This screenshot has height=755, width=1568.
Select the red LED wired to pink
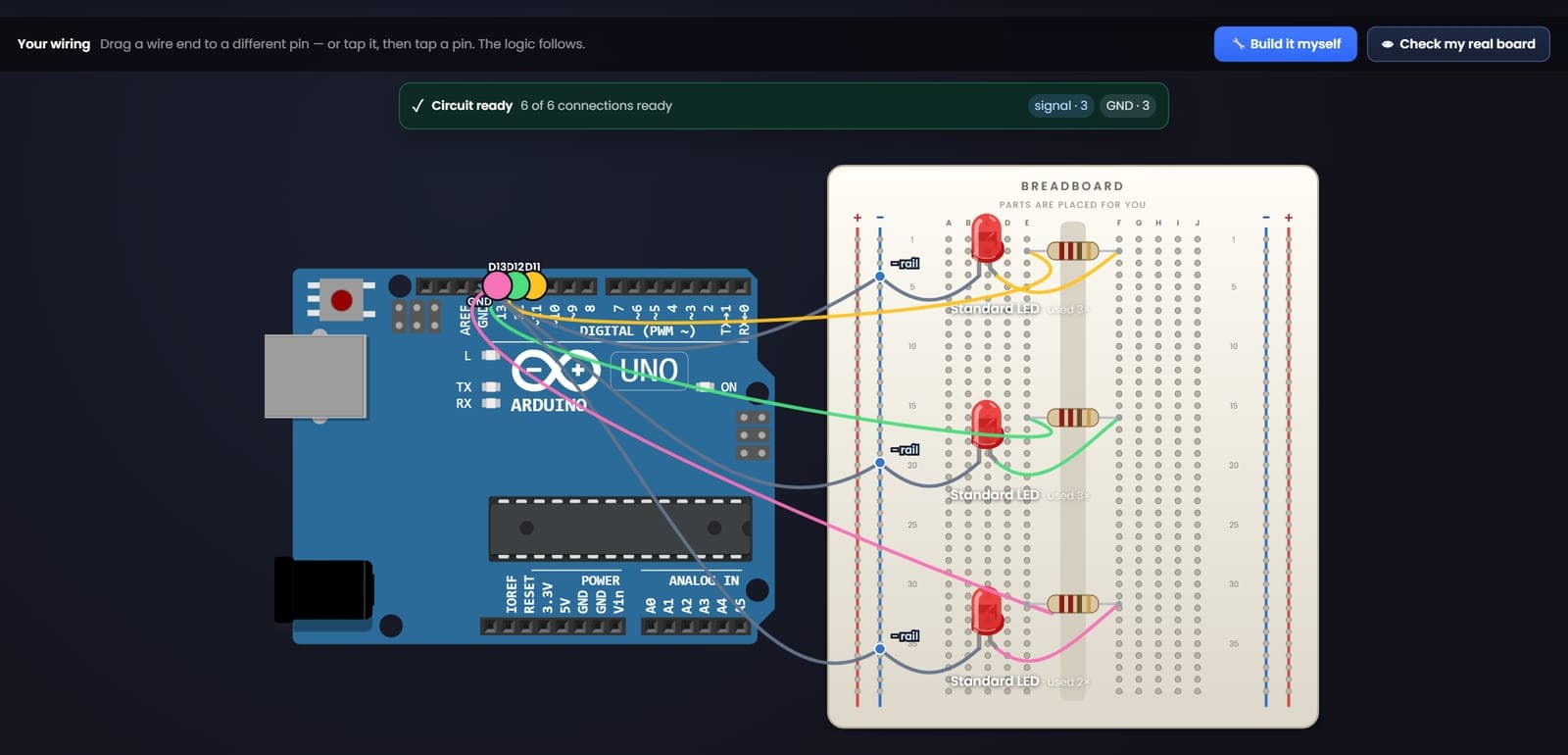[987, 611]
